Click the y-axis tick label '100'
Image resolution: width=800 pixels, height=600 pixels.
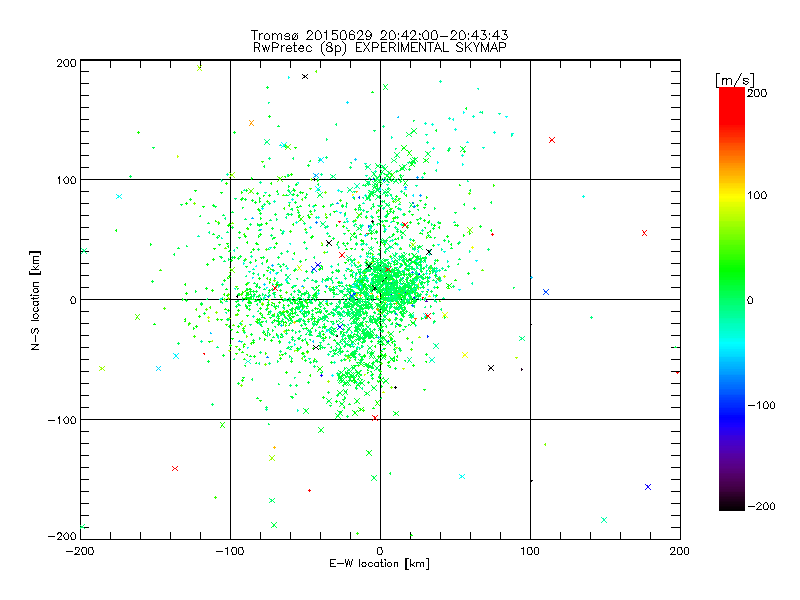[66, 180]
